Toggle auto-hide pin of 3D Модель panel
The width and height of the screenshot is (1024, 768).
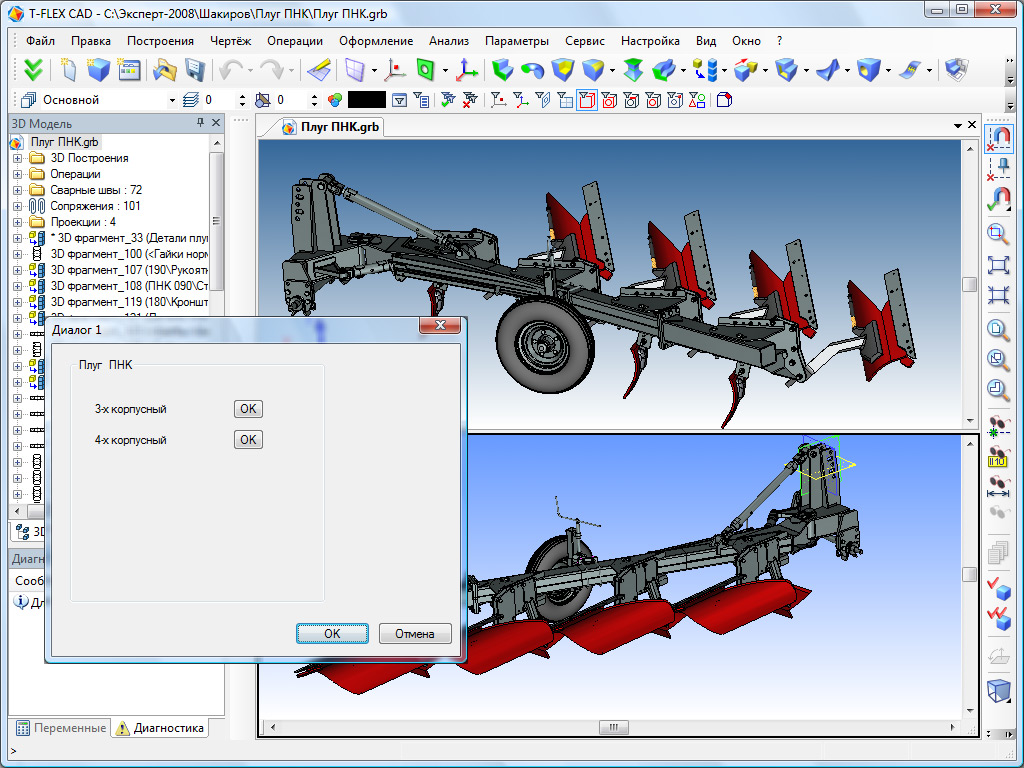pos(200,123)
